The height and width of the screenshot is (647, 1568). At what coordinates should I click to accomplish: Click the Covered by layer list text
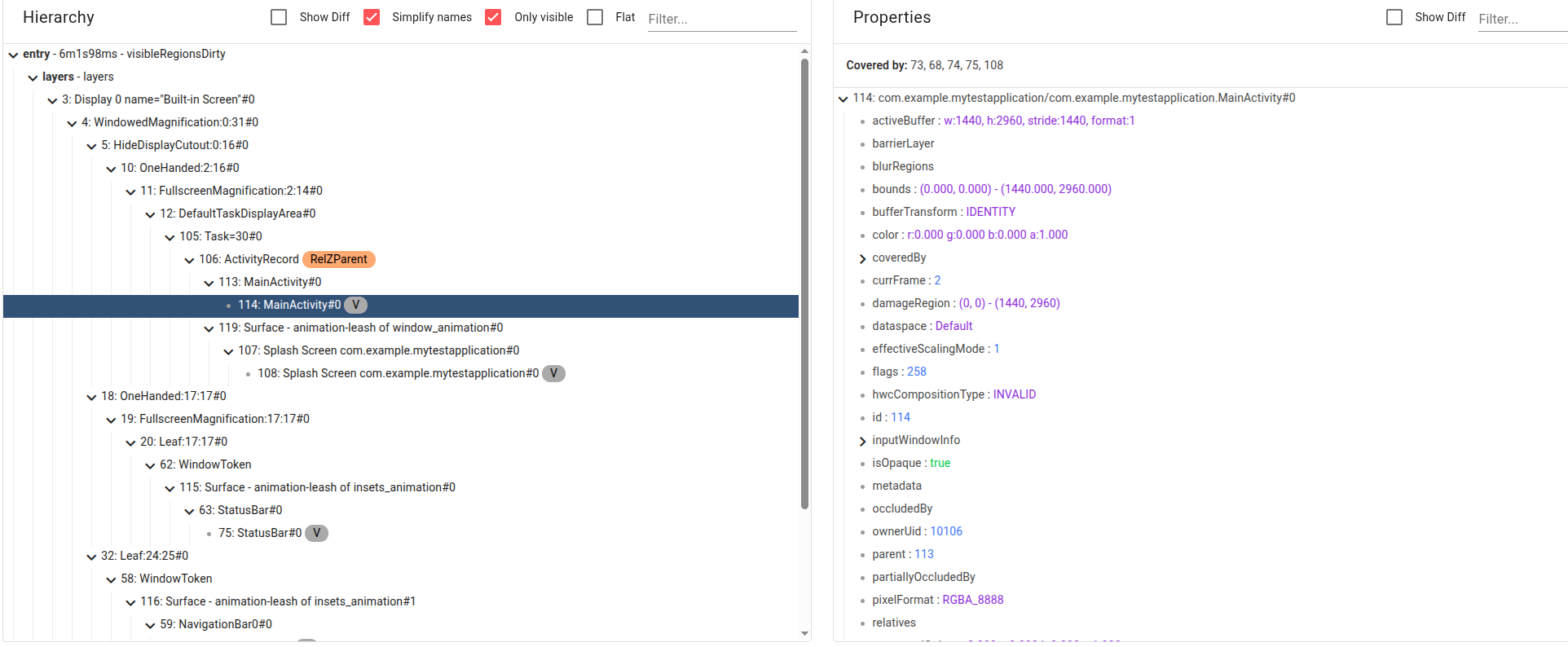pos(957,65)
